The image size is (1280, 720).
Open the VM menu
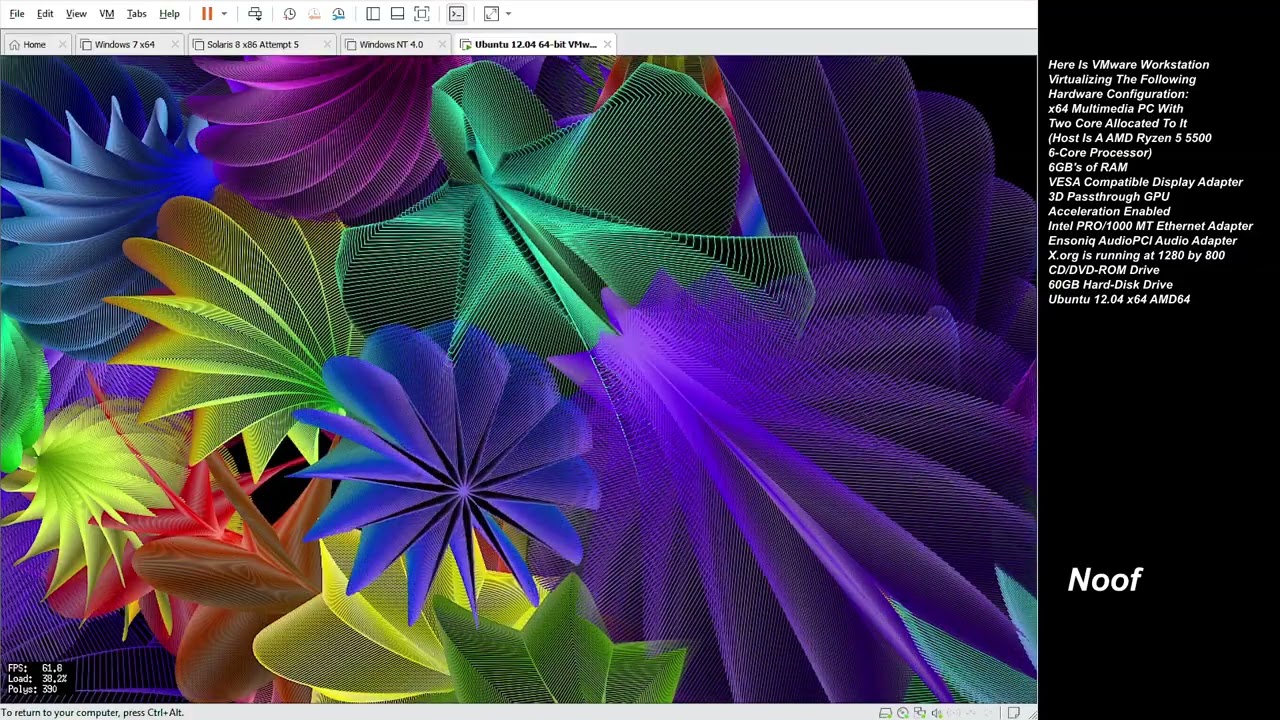point(106,14)
